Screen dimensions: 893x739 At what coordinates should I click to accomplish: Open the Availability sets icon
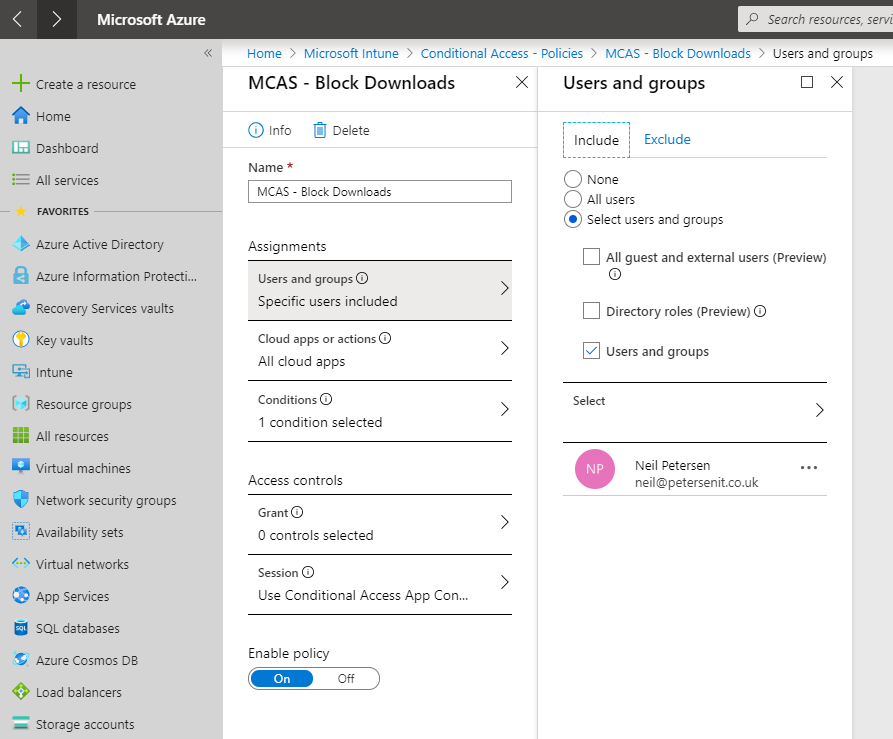[x=21, y=532]
